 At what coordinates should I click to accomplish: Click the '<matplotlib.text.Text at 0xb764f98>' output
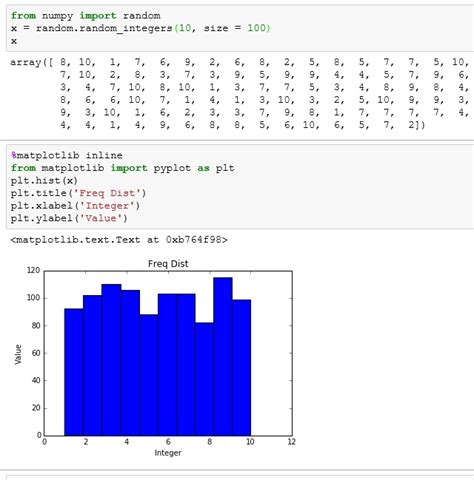tap(119, 240)
